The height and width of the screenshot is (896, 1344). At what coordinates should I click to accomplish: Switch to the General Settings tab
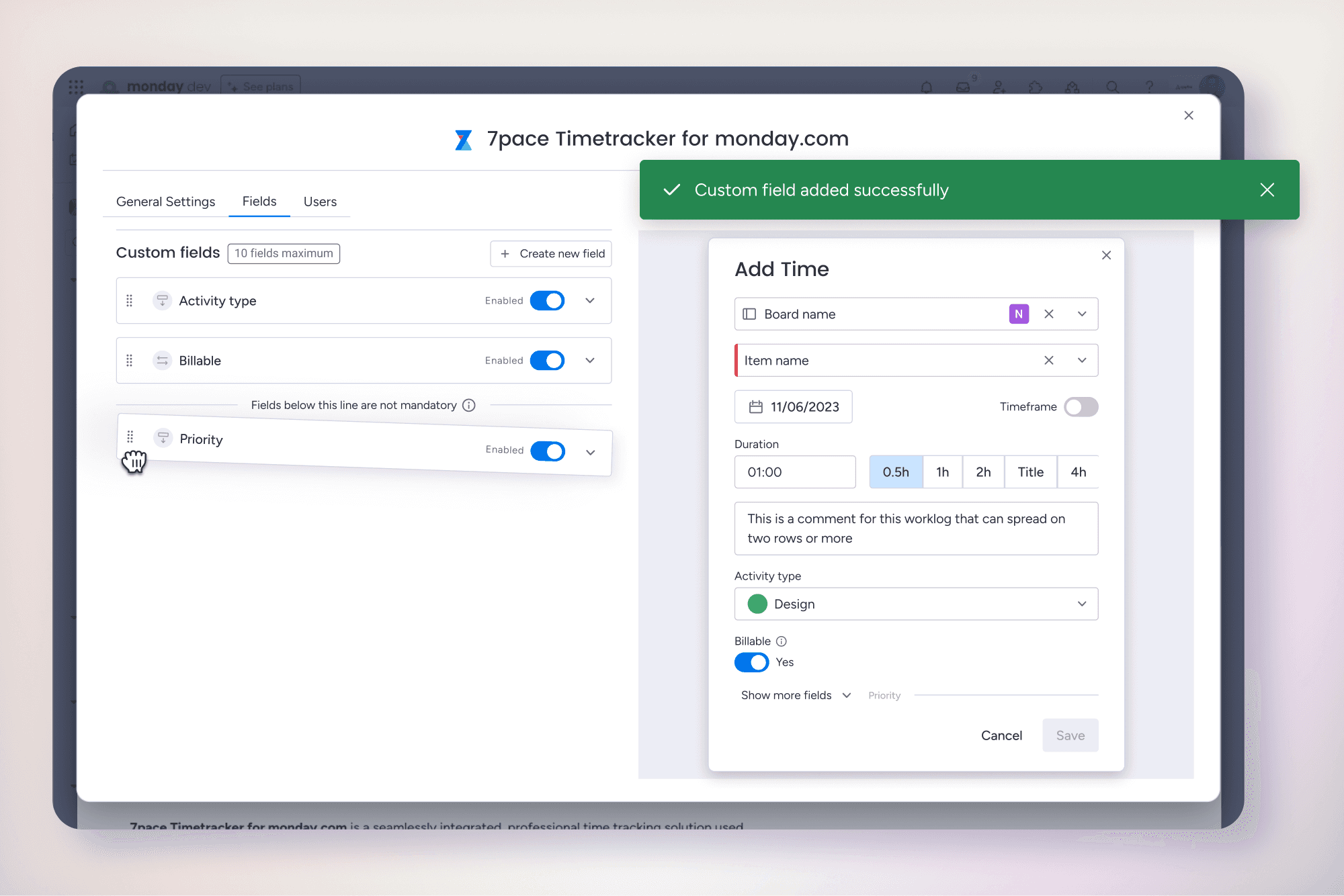165,201
